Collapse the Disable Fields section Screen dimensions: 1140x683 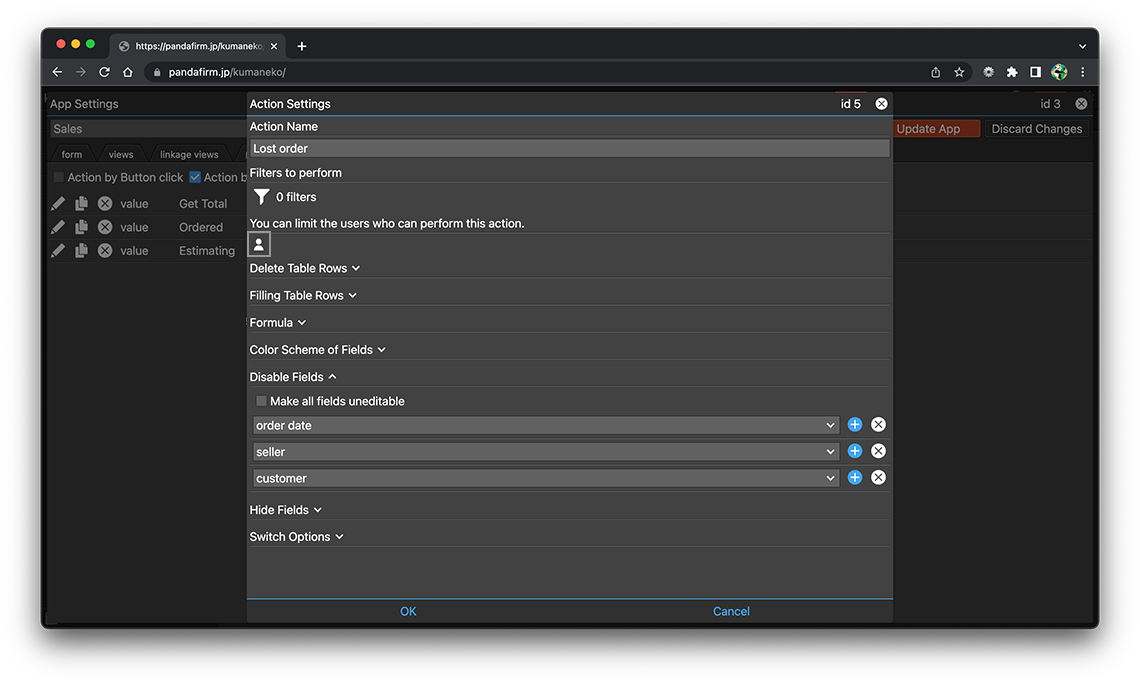click(293, 377)
